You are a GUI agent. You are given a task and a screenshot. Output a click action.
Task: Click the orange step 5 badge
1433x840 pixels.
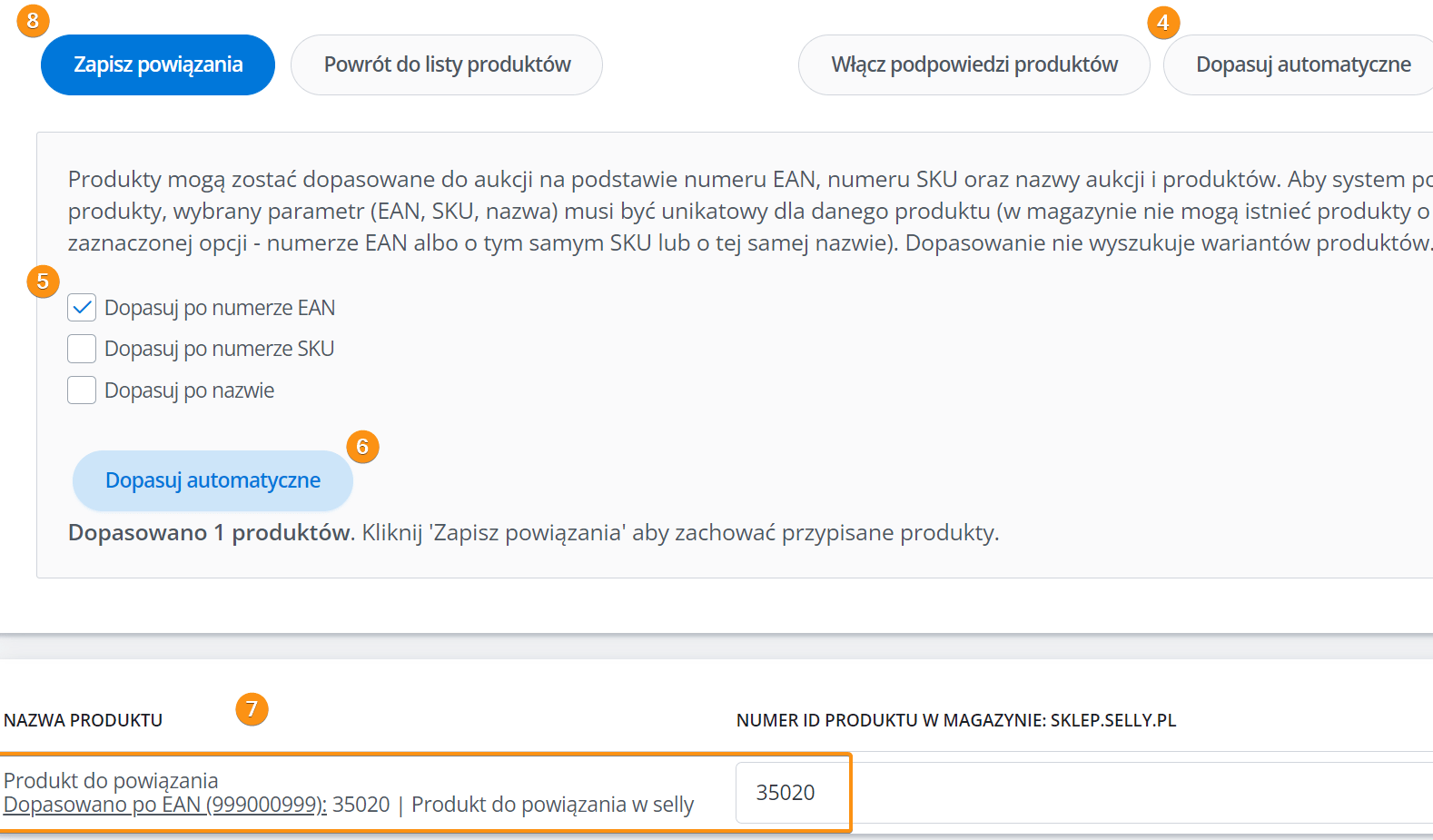[x=43, y=282]
